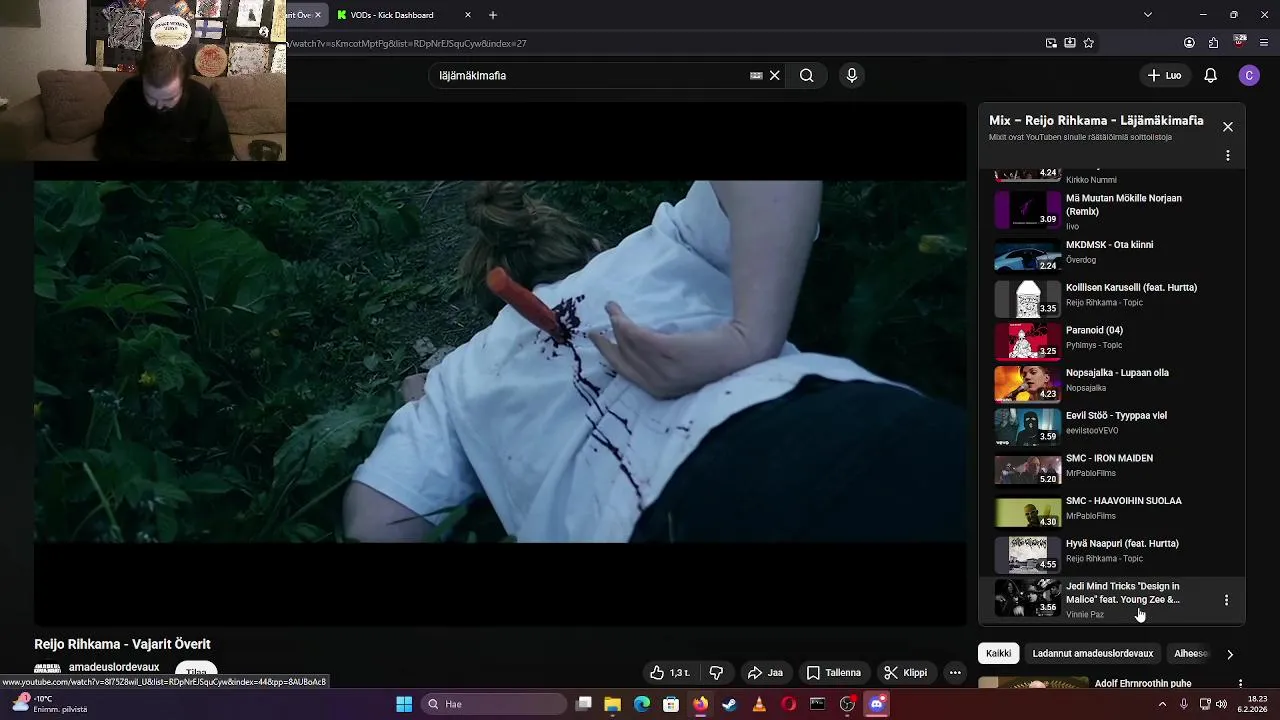Open the list-all-tabs dropdown arrow

(x=1148, y=15)
